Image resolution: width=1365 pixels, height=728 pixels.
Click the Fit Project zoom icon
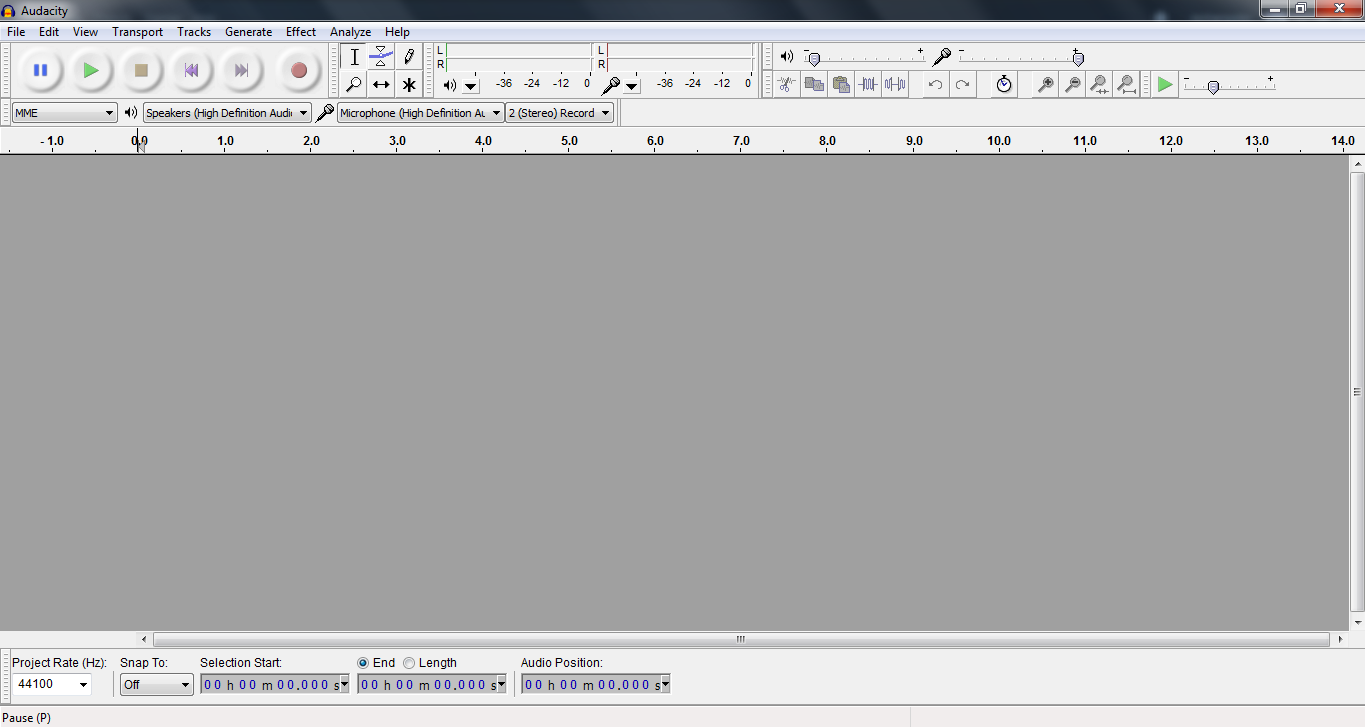[x=1126, y=84]
